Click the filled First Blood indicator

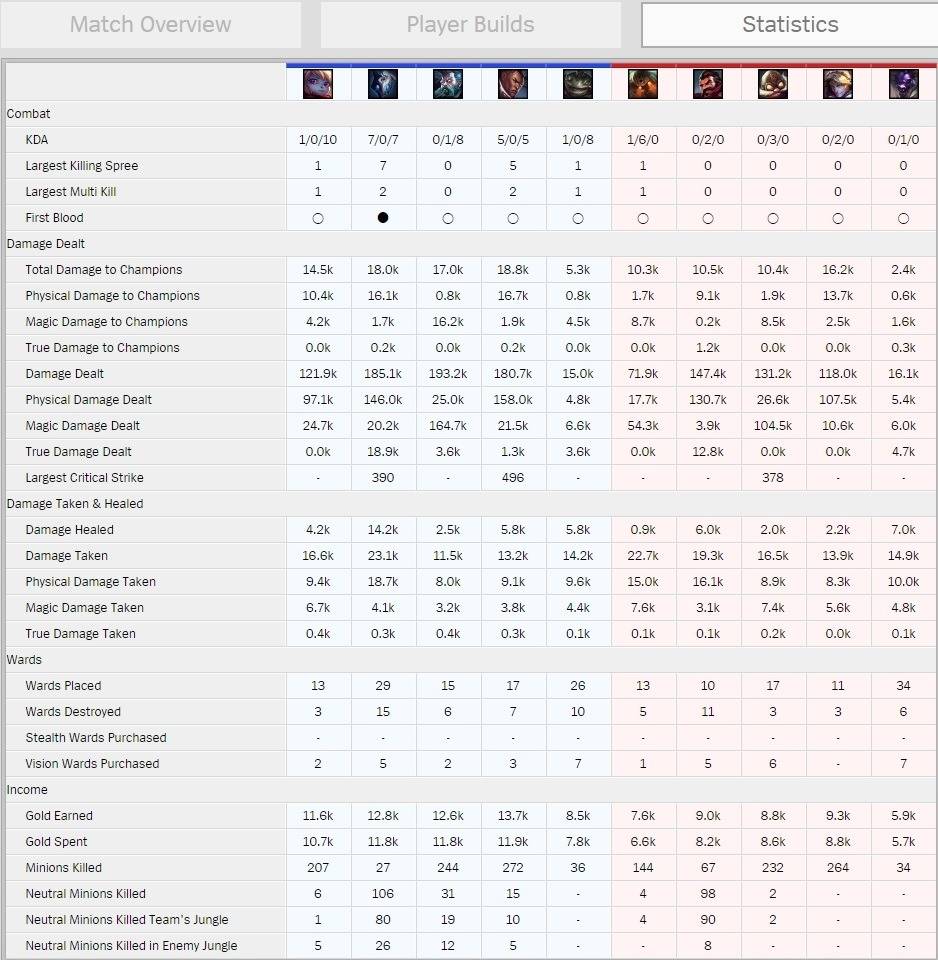[x=383, y=217]
